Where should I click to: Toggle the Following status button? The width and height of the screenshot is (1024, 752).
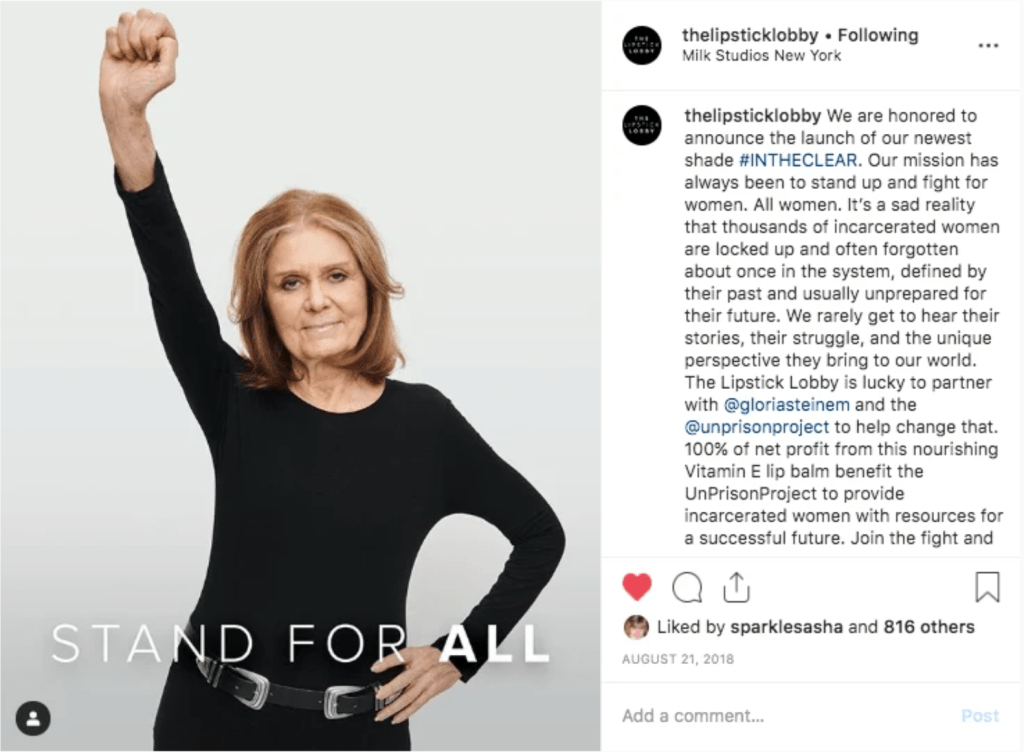[878, 35]
